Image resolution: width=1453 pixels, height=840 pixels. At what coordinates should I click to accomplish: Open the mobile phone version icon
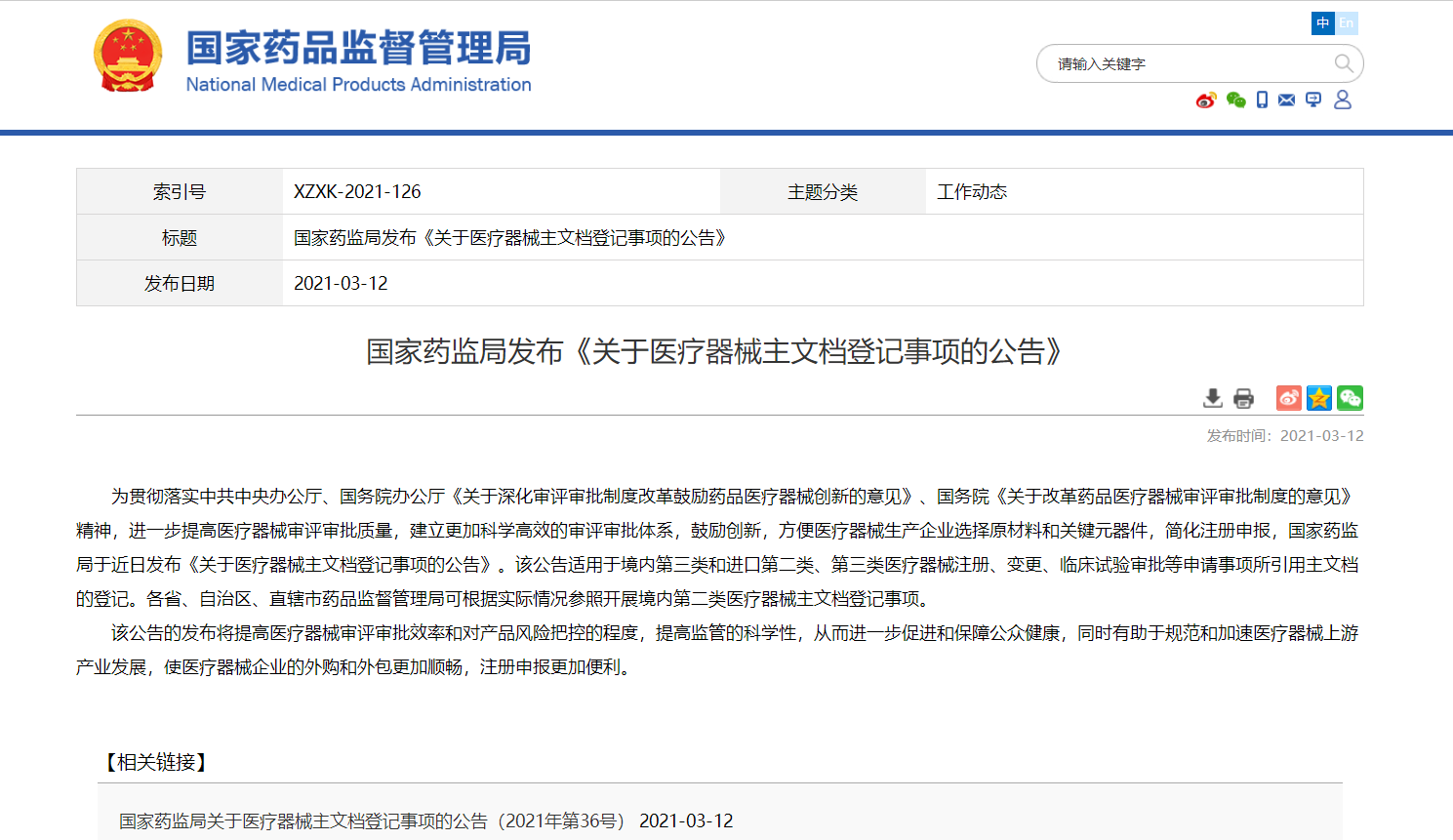pos(1262,100)
